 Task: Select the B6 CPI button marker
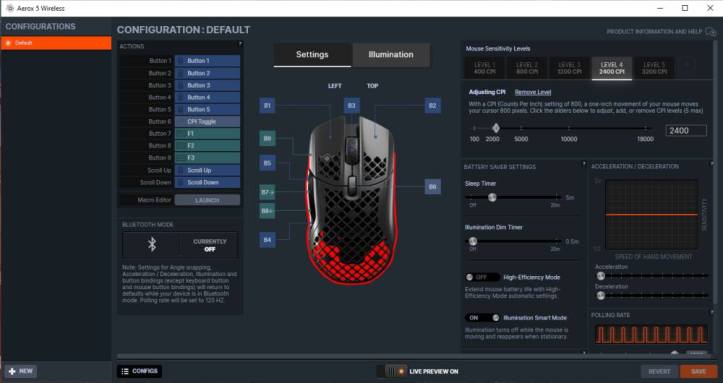(433, 187)
